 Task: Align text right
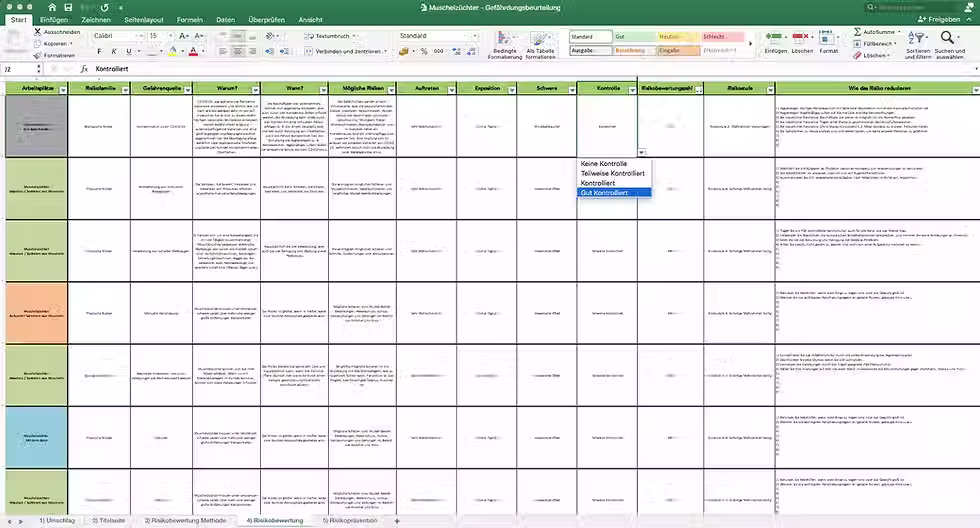pos(252,51)
